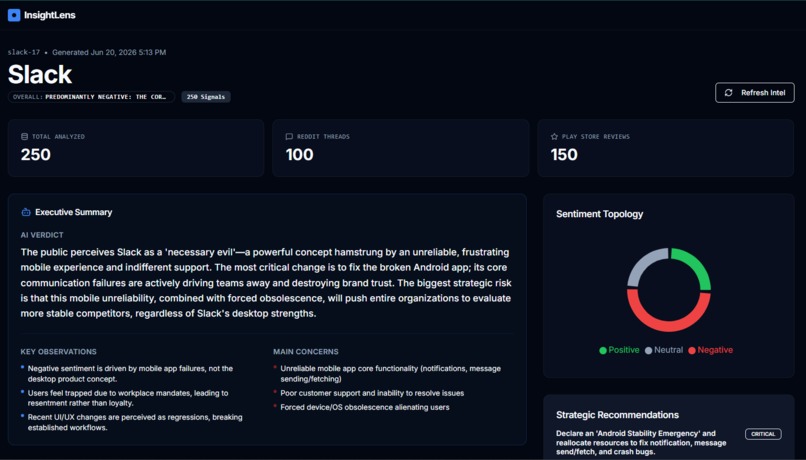Click the Total Analyzed value 250
Screen dimensions: 806x460
36,155
